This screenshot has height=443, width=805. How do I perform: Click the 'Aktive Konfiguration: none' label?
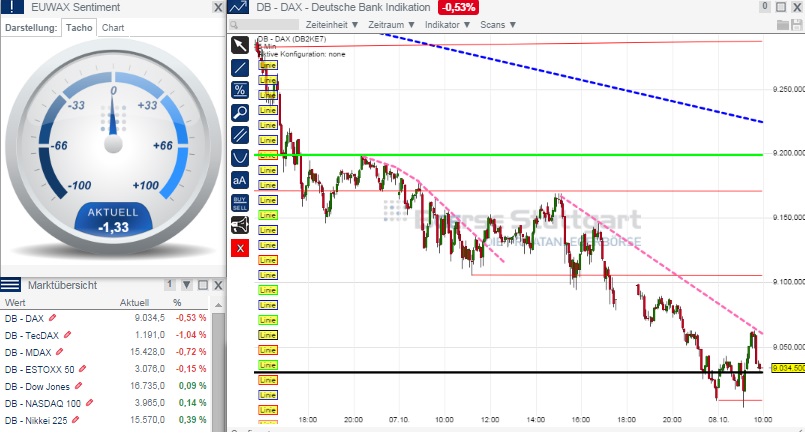pos(301,54)
